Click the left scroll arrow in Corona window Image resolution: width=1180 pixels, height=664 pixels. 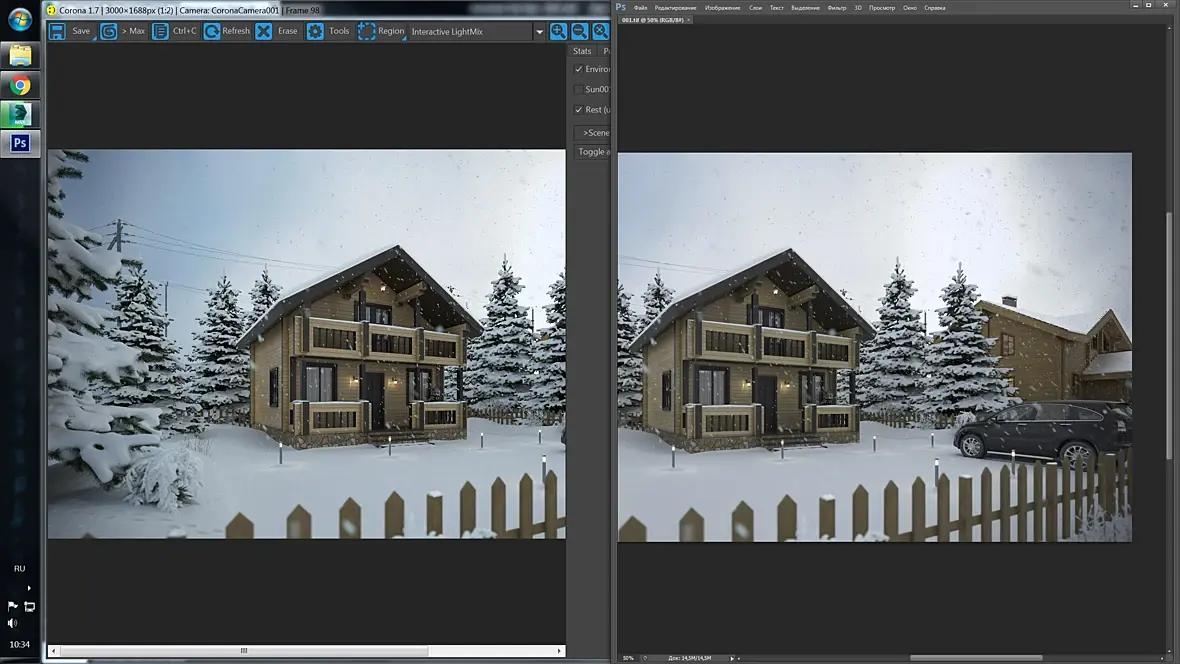point(53,650)
